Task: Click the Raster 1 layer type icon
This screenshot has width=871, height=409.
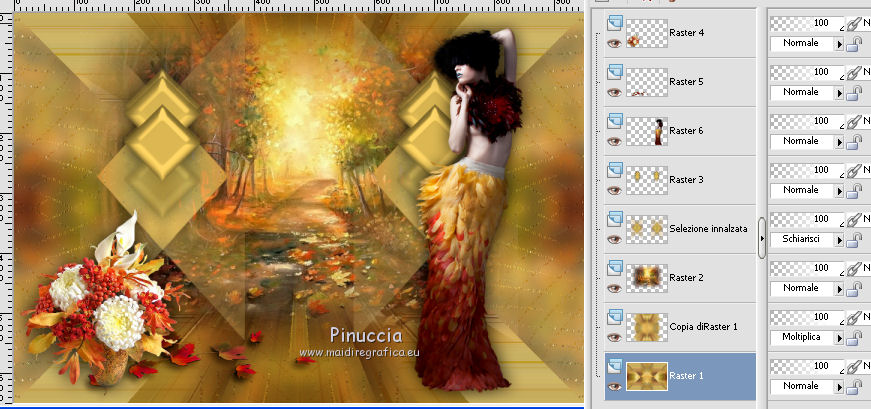Action: pyautogui.click(x=614, y=365)
